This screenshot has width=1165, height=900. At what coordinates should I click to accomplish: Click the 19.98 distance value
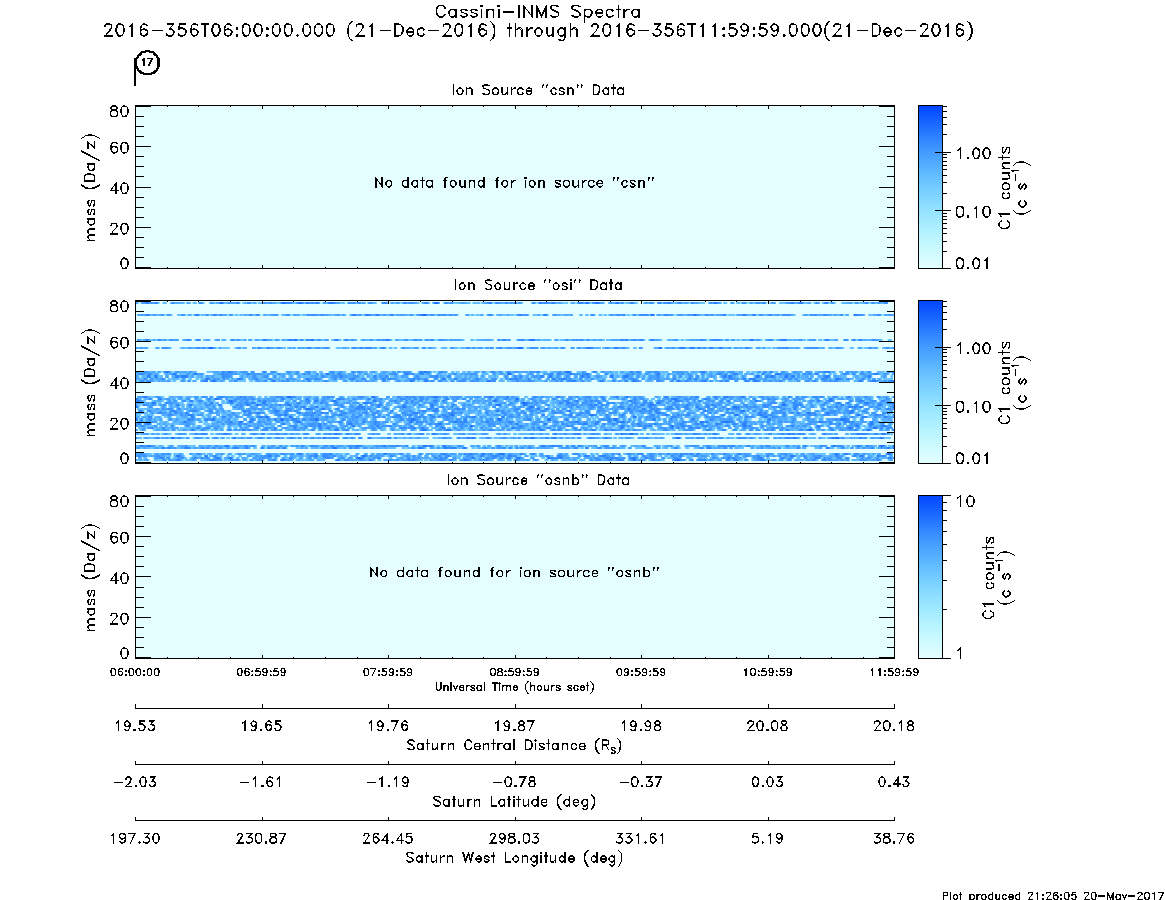pyautogui.click(x=640, y=726)
